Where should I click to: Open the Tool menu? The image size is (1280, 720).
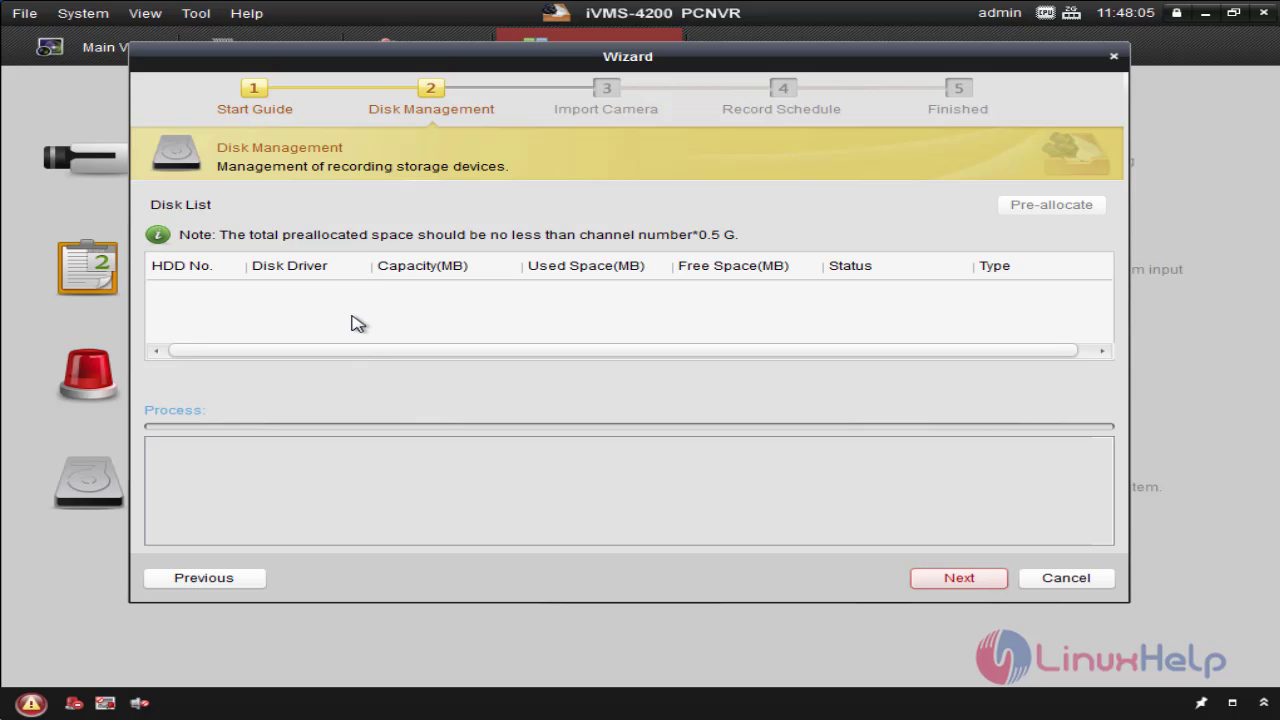[x=196, y=13]
